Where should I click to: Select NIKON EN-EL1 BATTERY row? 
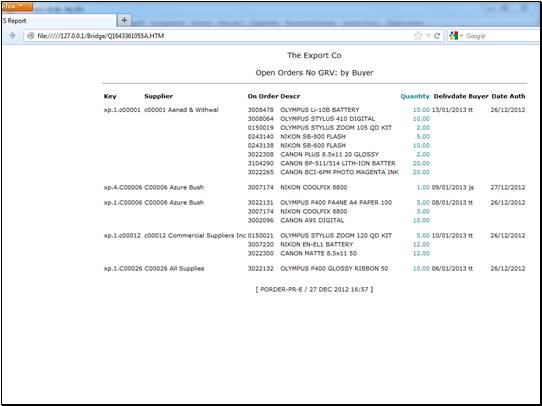pos(317,245)
